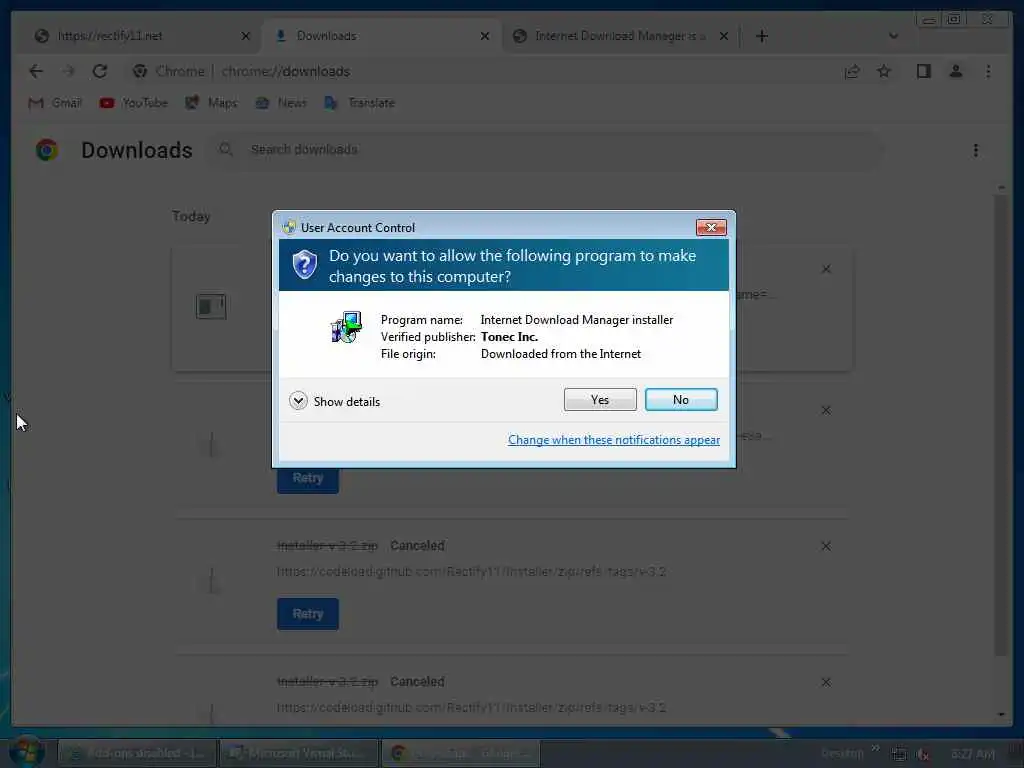Image resolution: width=1024 pixels, height=768 pixels.
Task: Remove third download entry from list
Action: pyautogui.click(x=826, y=546)
